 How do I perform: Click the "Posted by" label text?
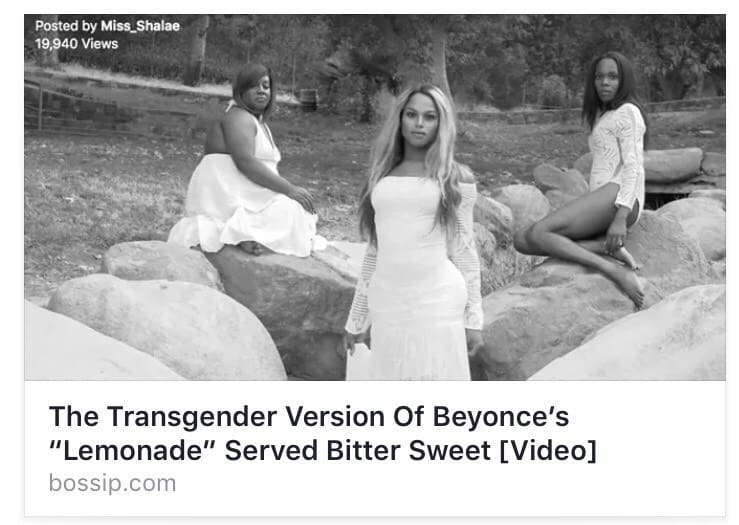(x=66, y=26)
